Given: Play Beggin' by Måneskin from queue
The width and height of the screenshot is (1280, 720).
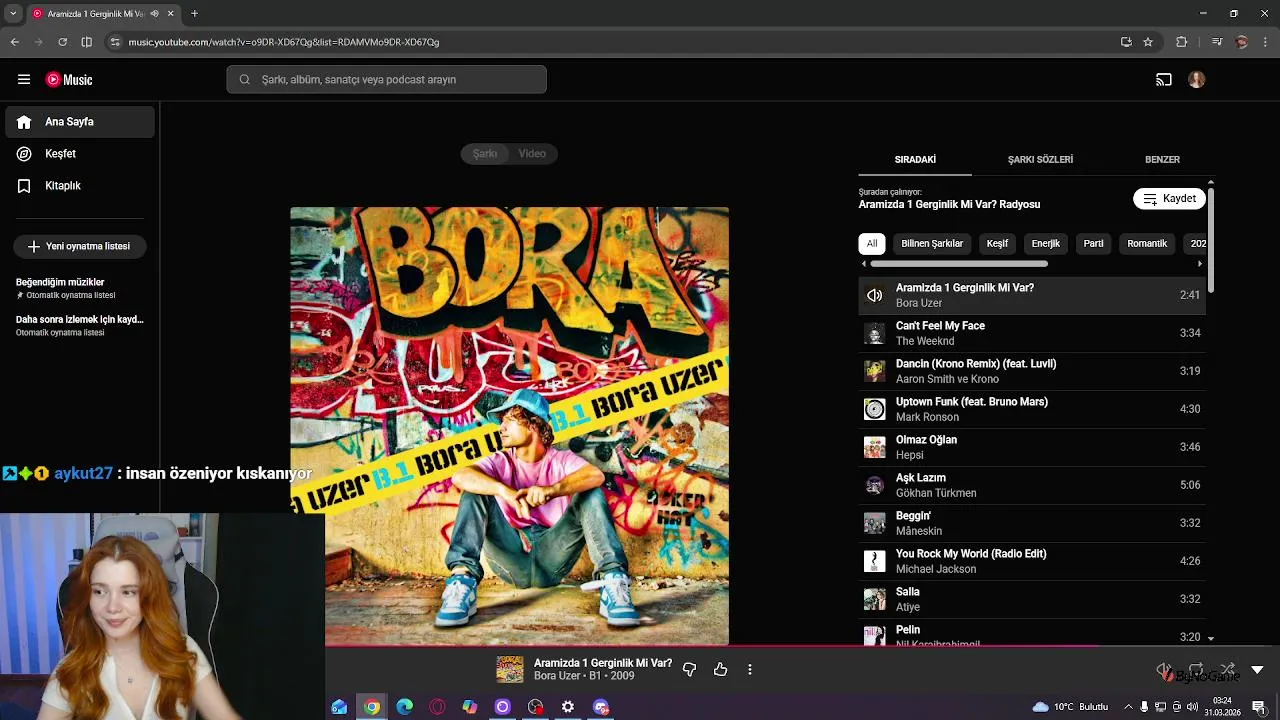Looking at the screenshot, I should [x=1032, y=523].
